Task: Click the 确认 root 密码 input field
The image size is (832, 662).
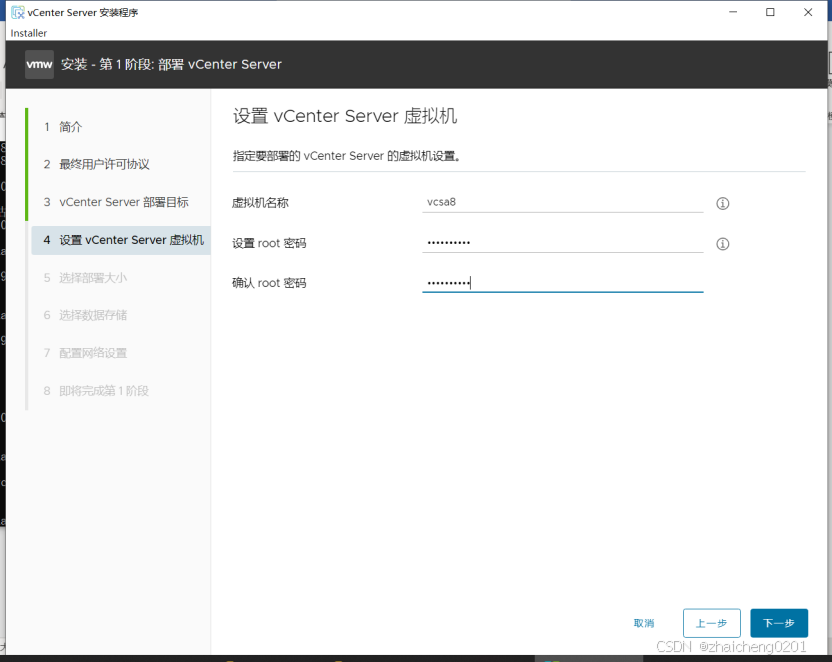Action: [x=562, y=282]
